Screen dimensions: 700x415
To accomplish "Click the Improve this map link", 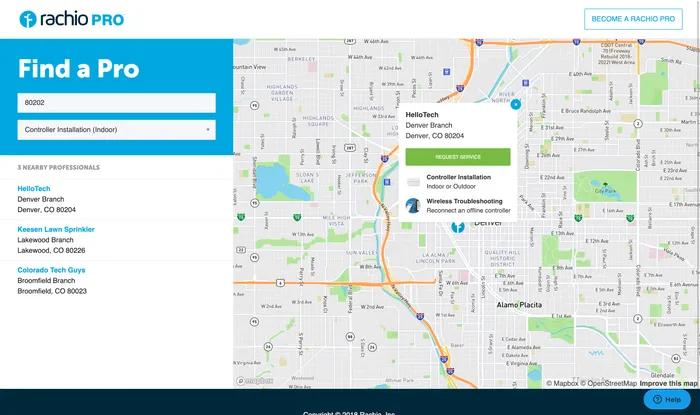I will [668, 383].
